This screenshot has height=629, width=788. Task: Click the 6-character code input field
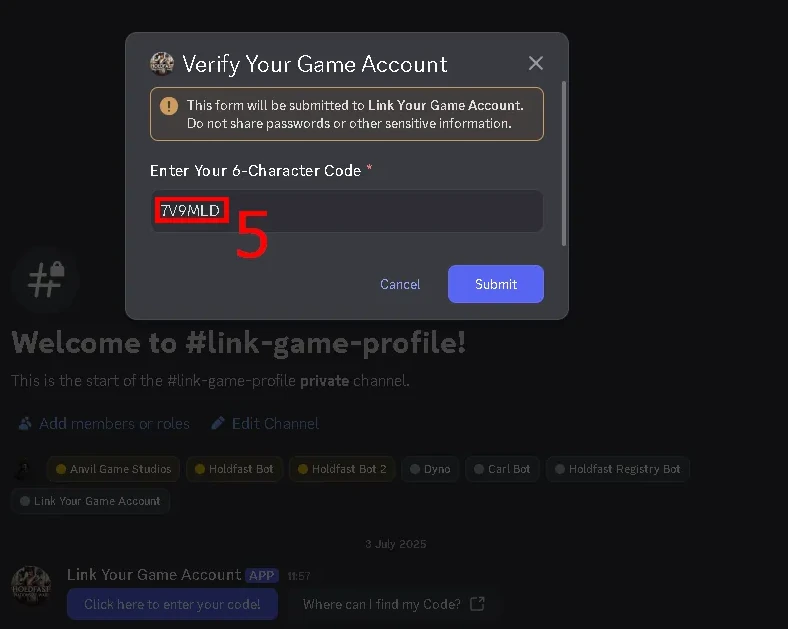[347, 211]
